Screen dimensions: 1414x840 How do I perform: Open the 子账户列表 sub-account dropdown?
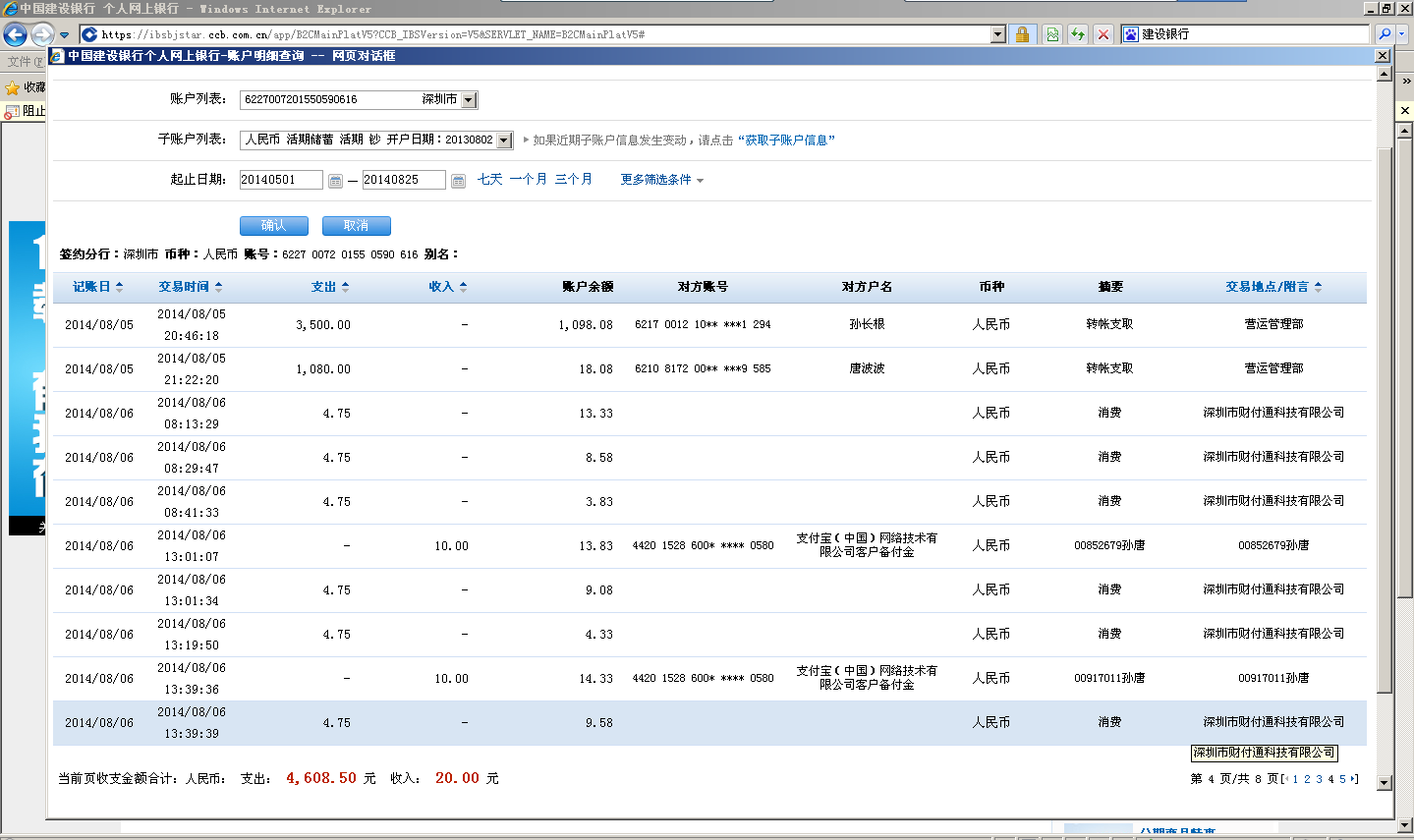tap(504, 140)
